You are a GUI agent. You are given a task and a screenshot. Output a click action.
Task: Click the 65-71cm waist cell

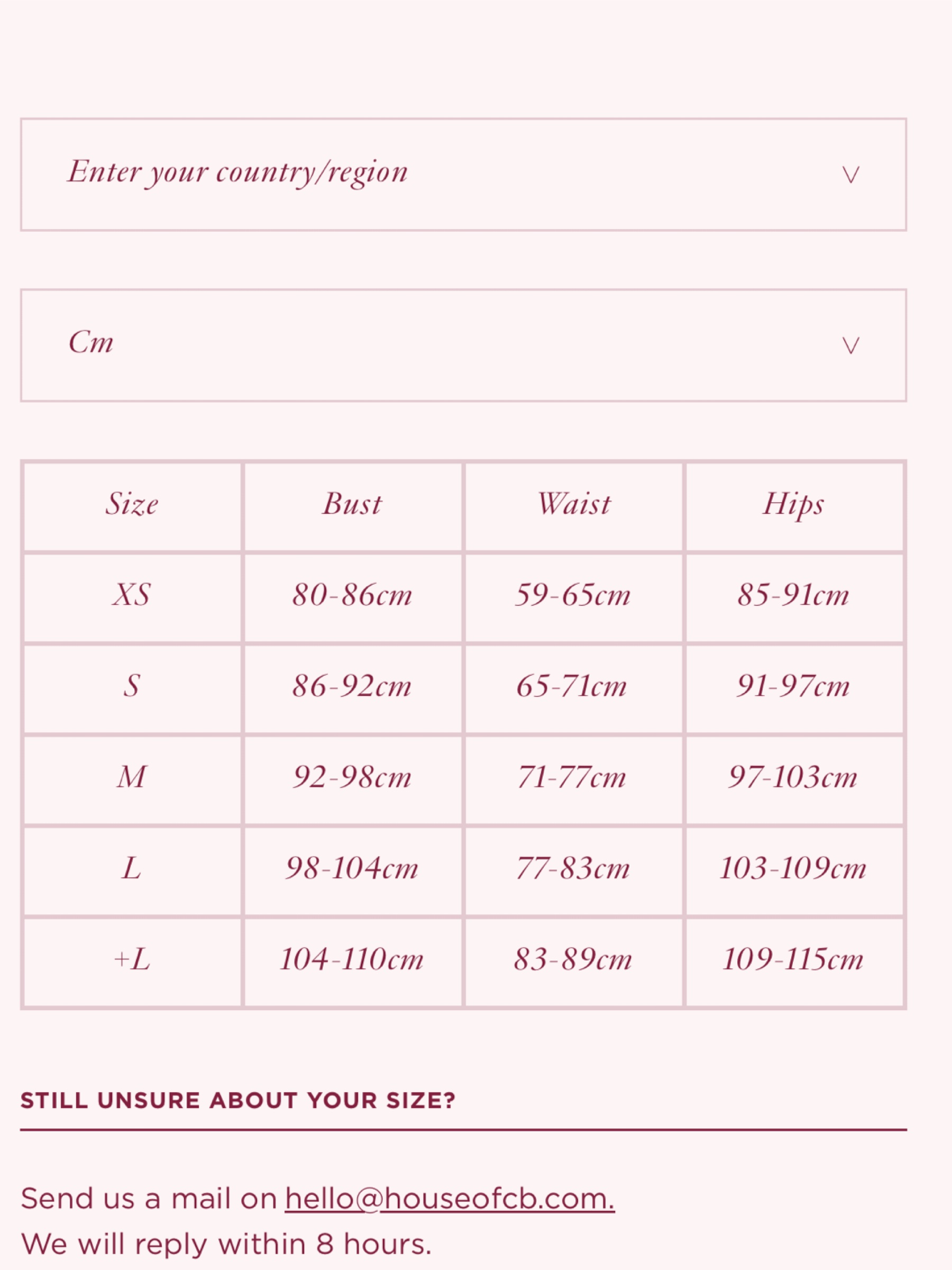[x=573, y=687]
